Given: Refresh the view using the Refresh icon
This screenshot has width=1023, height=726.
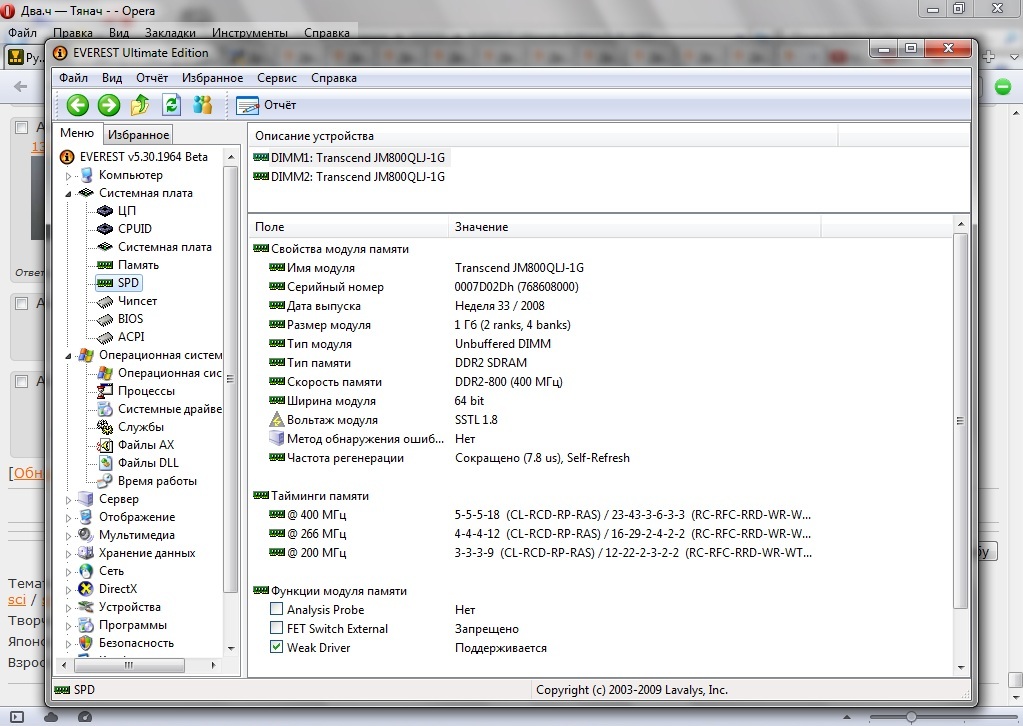Looking at the screenshot, I should (x=171, y=105).
